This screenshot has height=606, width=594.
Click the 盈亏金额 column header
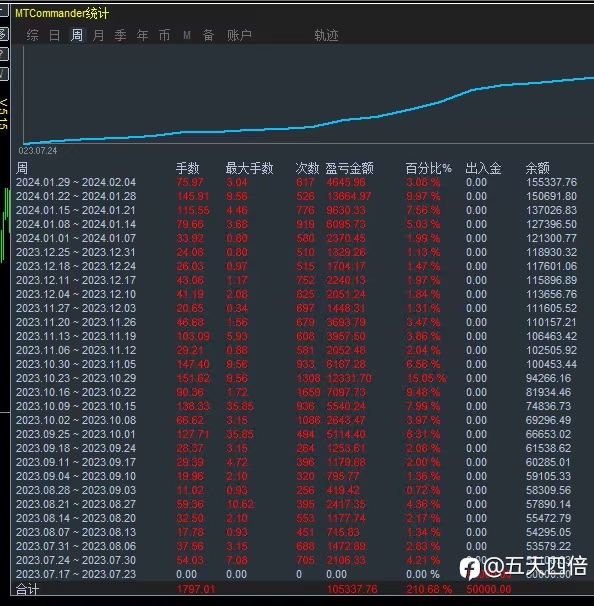coord(349,168)
